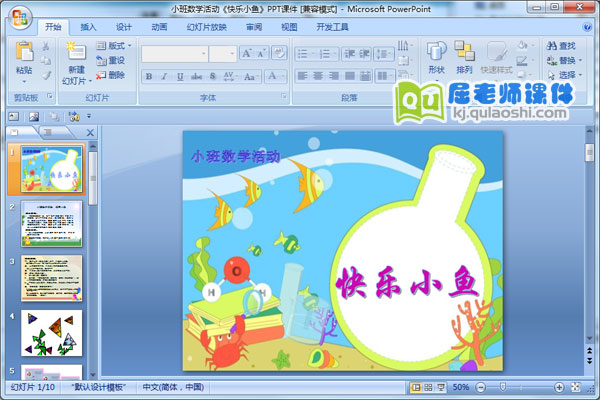The image size is (600, 400).
Task: Switch to the View (视图) tab
Action: (x=289, y=27)
